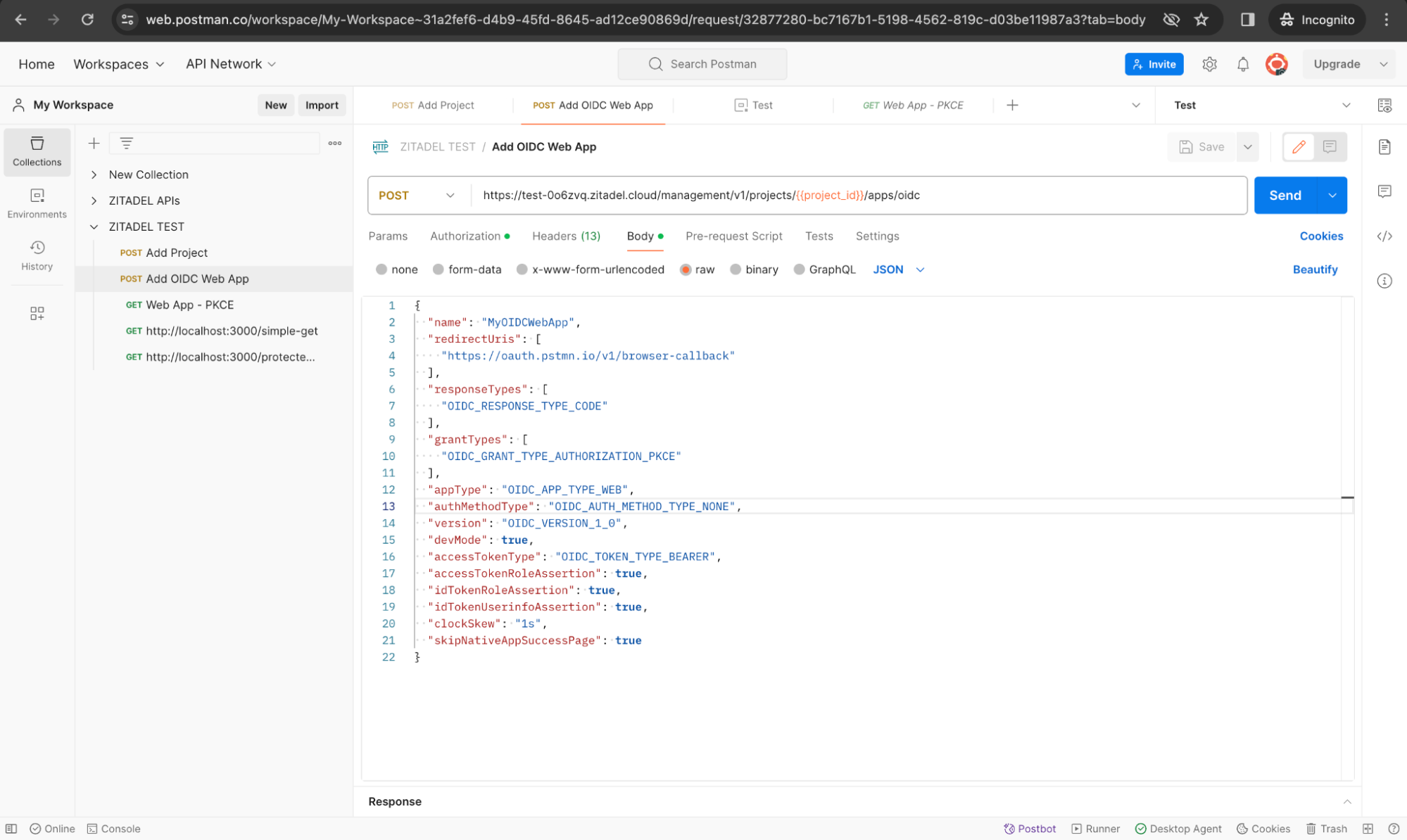Click the Search Postman field

click(702, 64)
